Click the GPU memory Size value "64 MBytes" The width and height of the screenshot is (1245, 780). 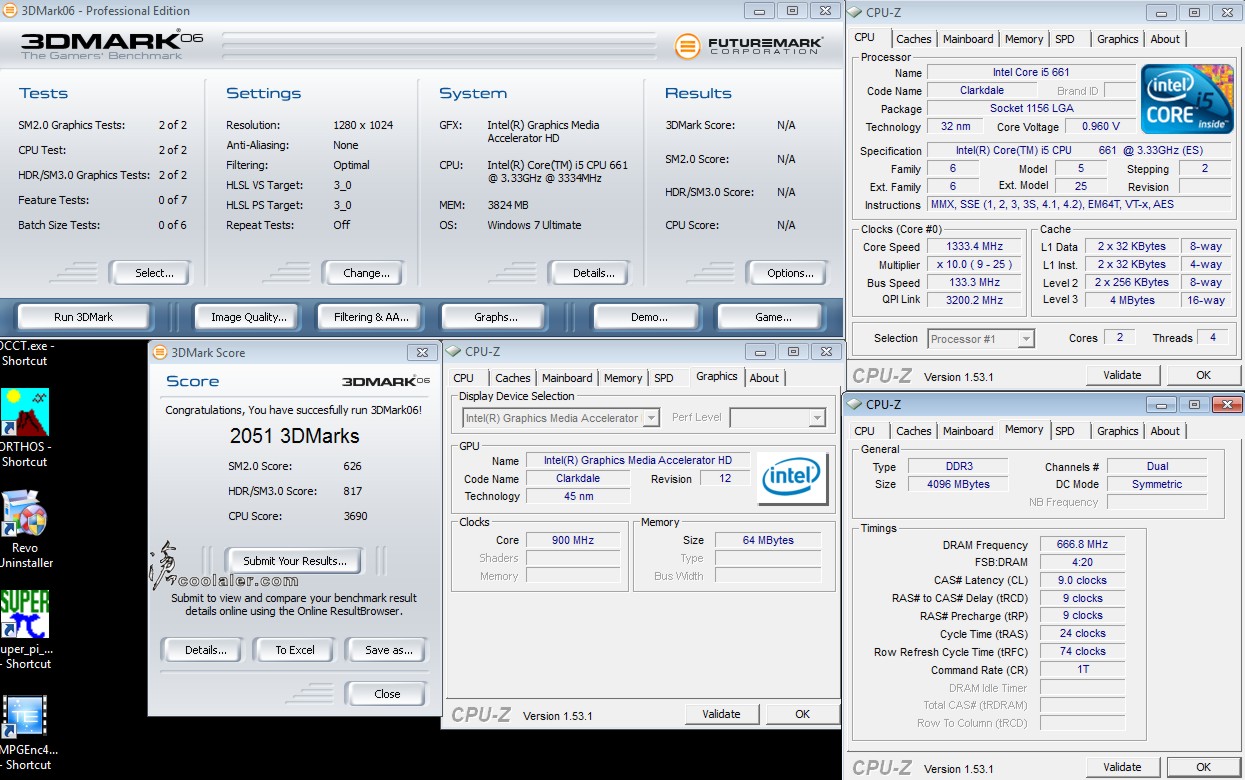[x=768, y=540]
